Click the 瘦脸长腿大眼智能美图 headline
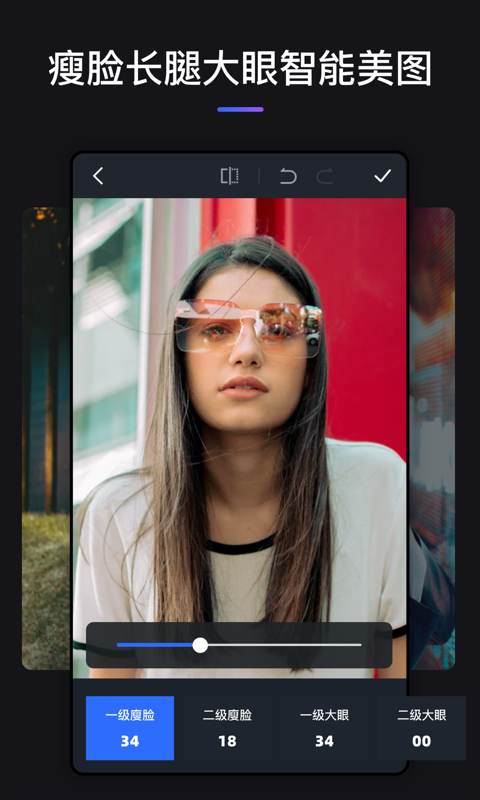This screenshot has height=800, width=480. [240, 68]
